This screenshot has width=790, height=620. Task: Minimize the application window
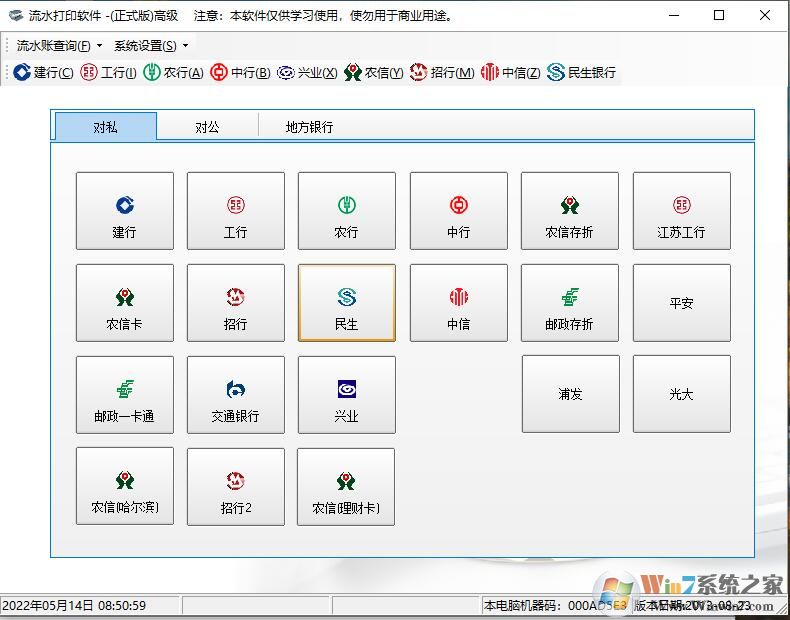coord(674,16)
